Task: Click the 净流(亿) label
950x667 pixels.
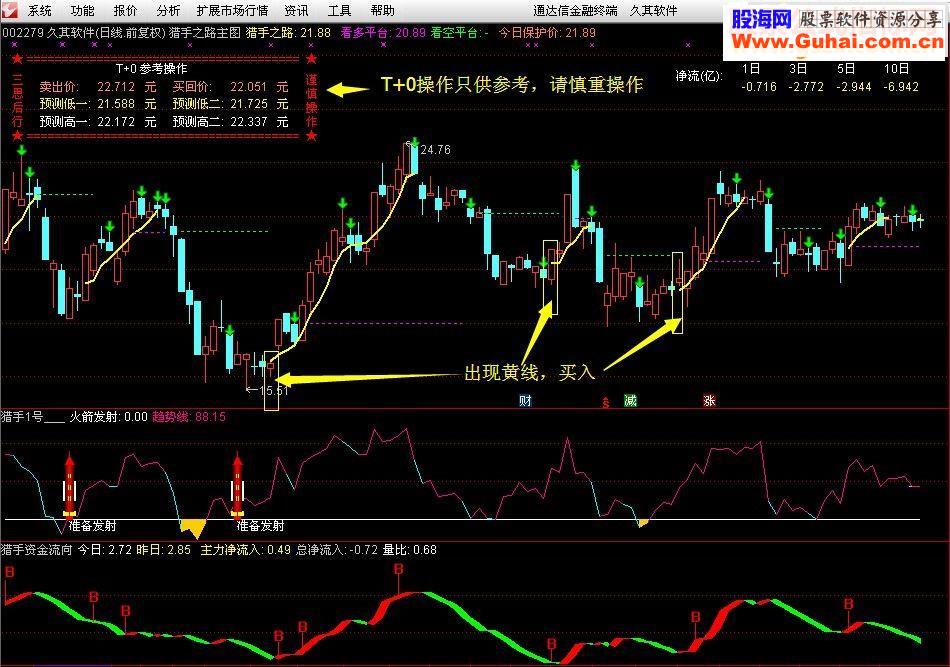Action: [699, 76]
